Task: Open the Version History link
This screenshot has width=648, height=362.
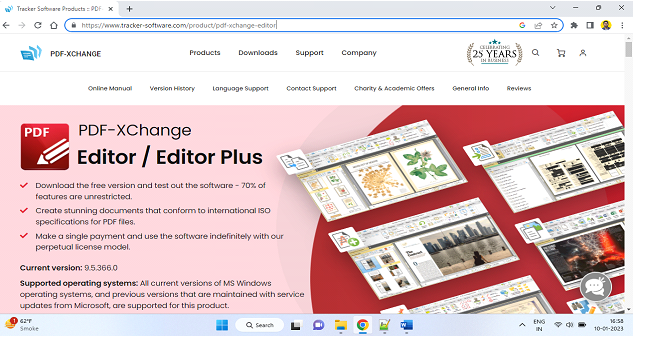Action: [172, 88]
